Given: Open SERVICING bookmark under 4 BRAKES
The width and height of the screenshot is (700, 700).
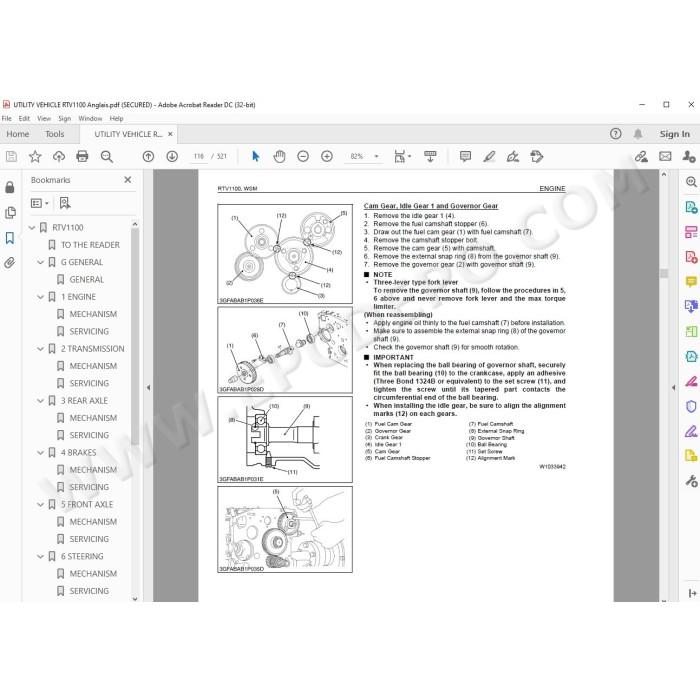Looking at the screenshot, I should pos(89,487).
